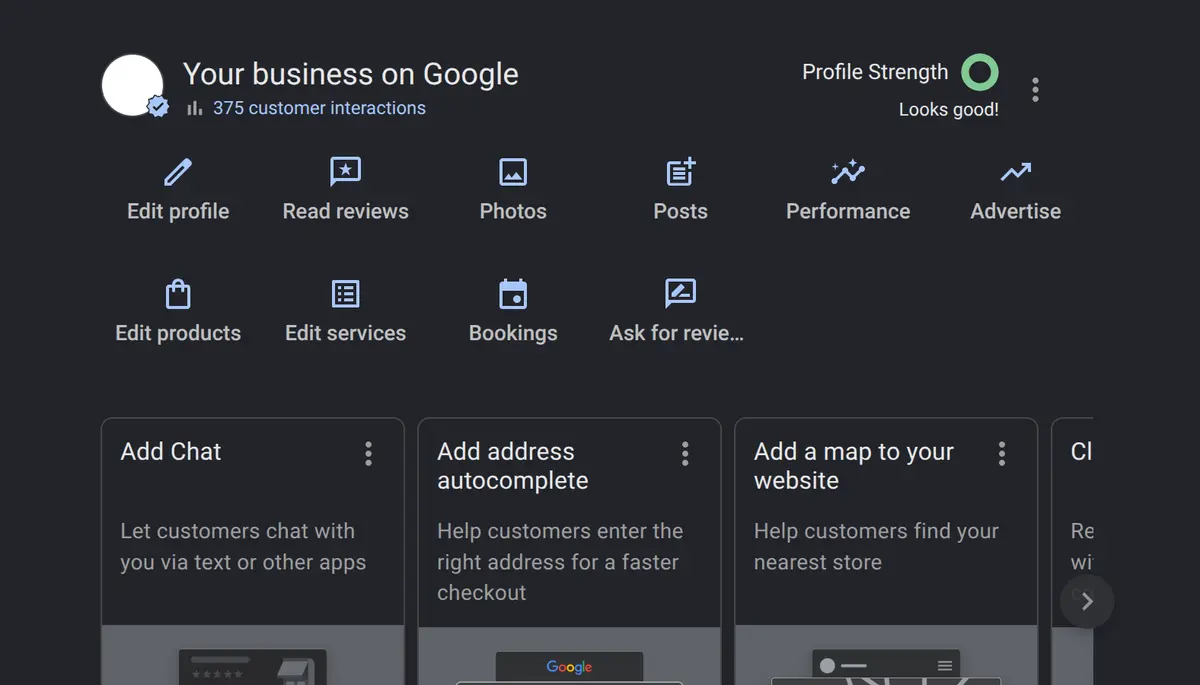Click the chat with you via text description
1200x685 pixels.
pyautogui.click(x=243, y=547)
